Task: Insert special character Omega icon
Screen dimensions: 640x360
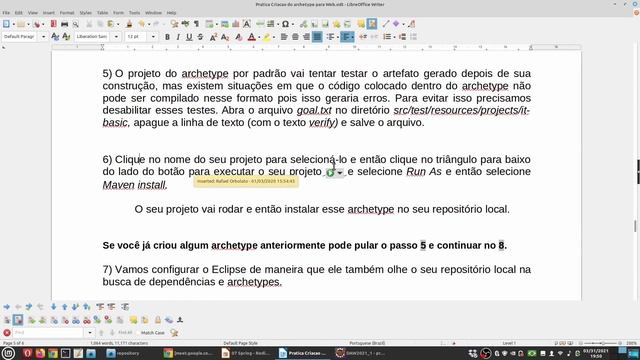Action: 285,24
